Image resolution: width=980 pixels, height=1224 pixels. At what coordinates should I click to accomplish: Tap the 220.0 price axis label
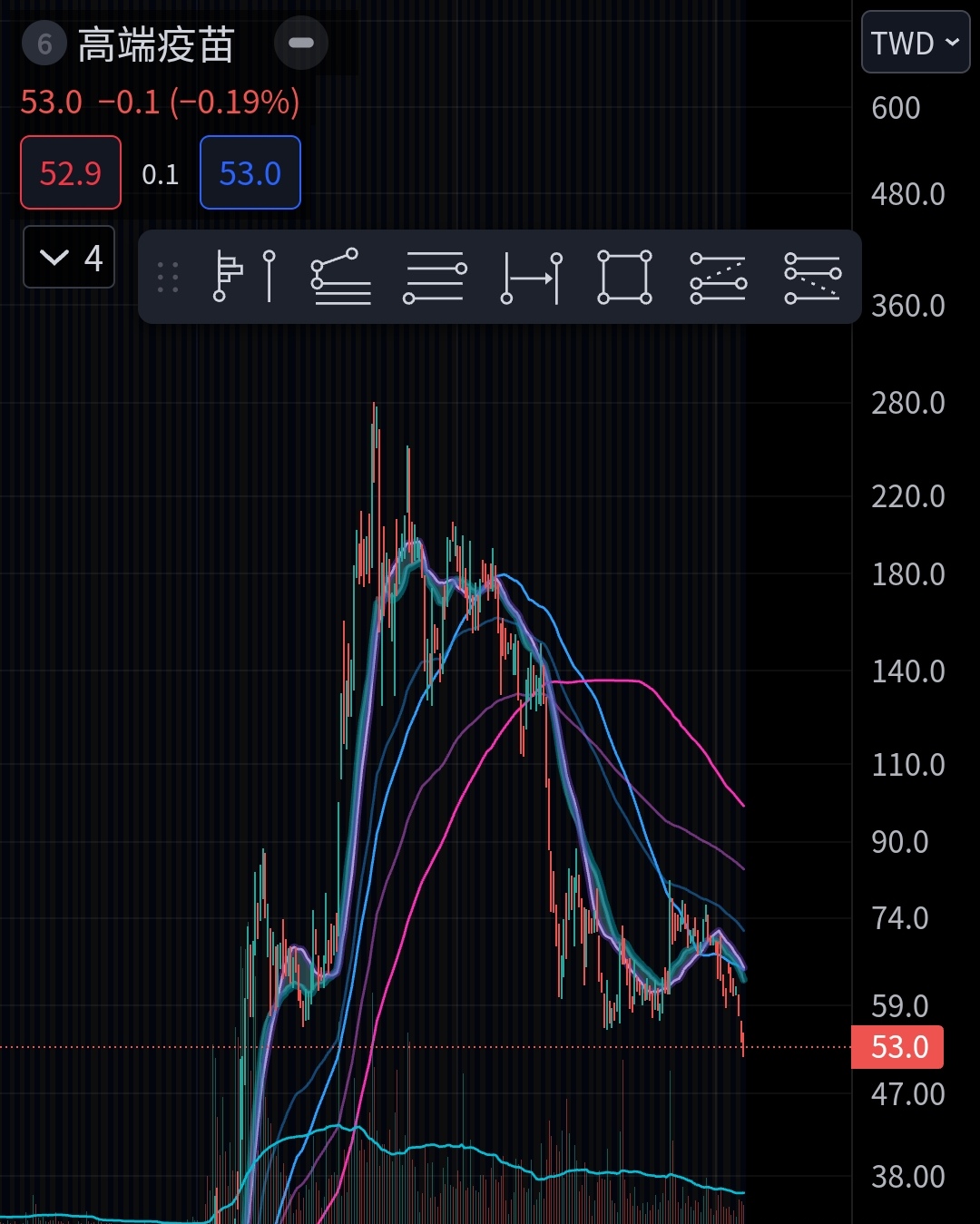(908, 496)
